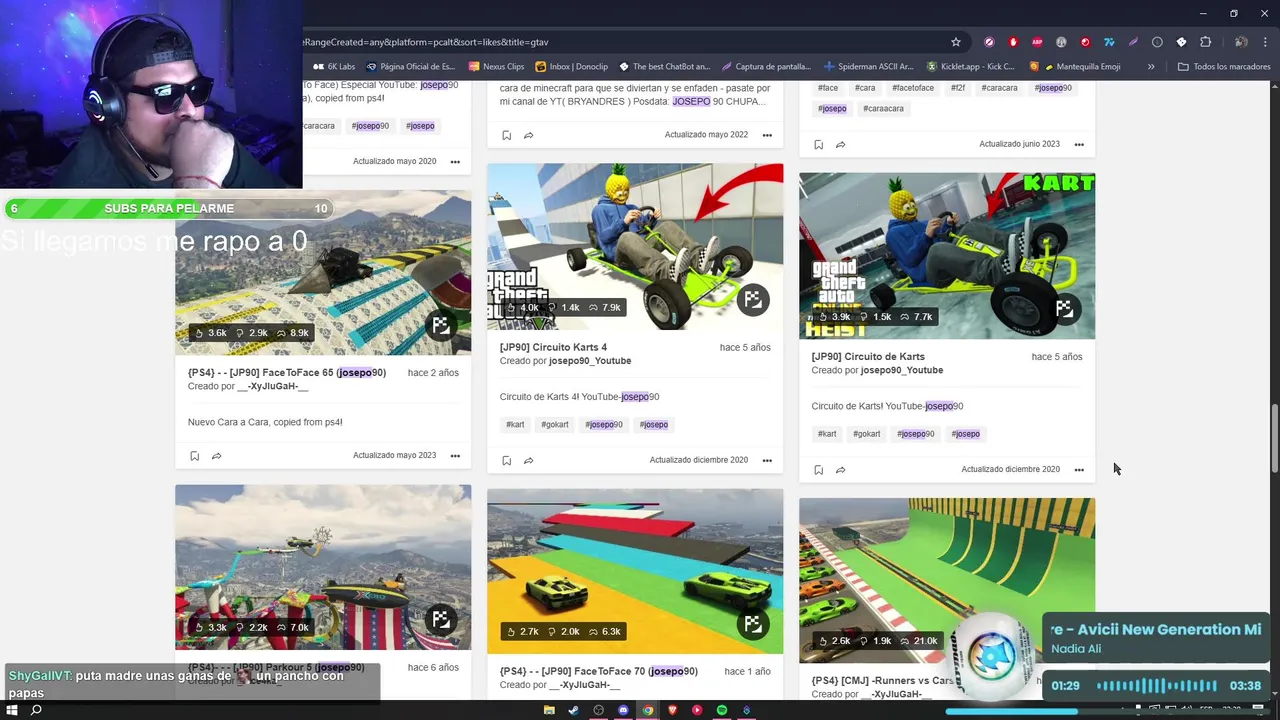Select #josepo90 tag on Circuito de Karts

click(x=915, y=434)
